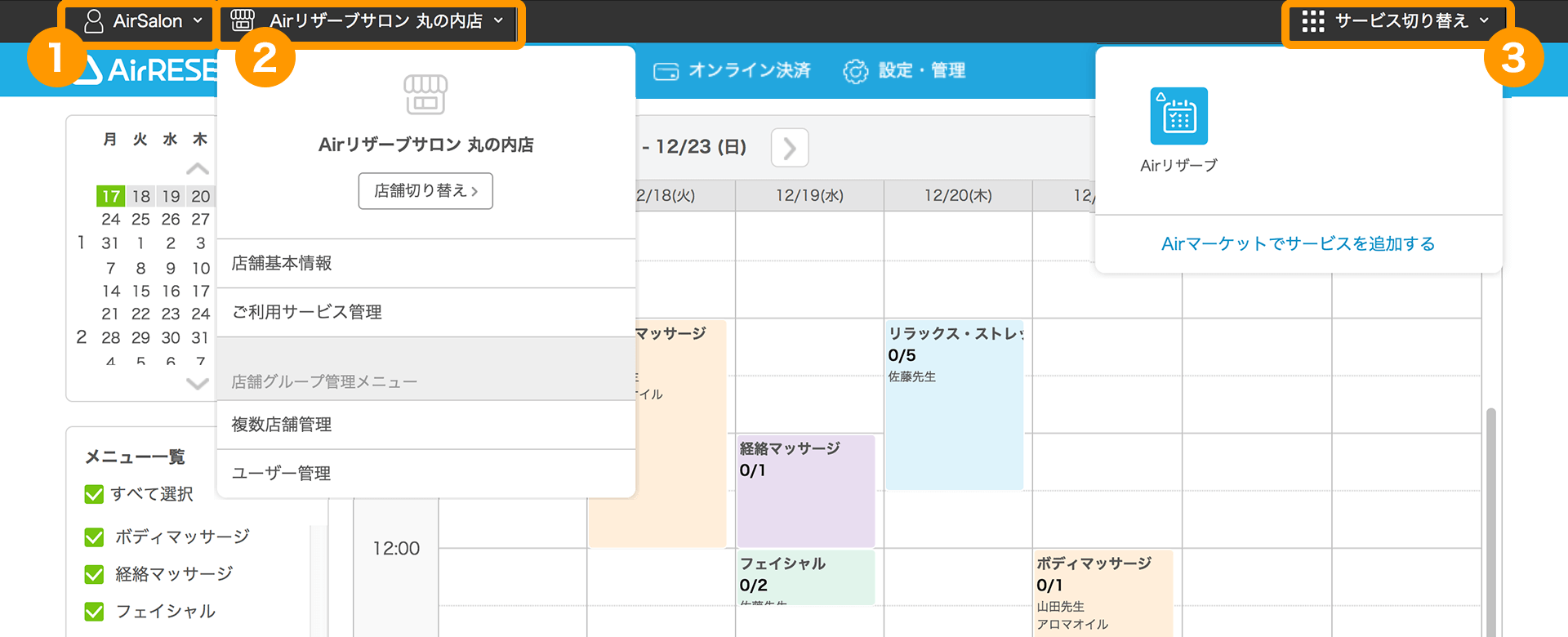Image resolution: width=1568 pixels, height=637 pixels.
Task: Open the フェイシャル 0/2 reservation slot
Action: pyautogui.click(x=806, y=577)
